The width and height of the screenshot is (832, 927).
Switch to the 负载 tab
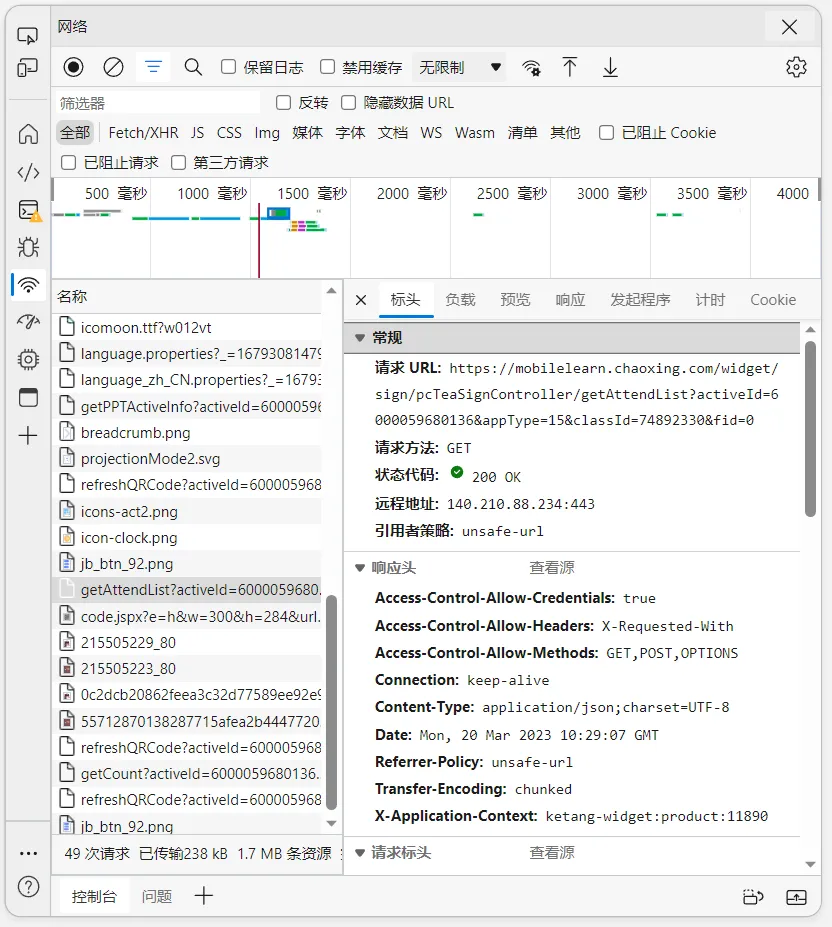point(460,299)
